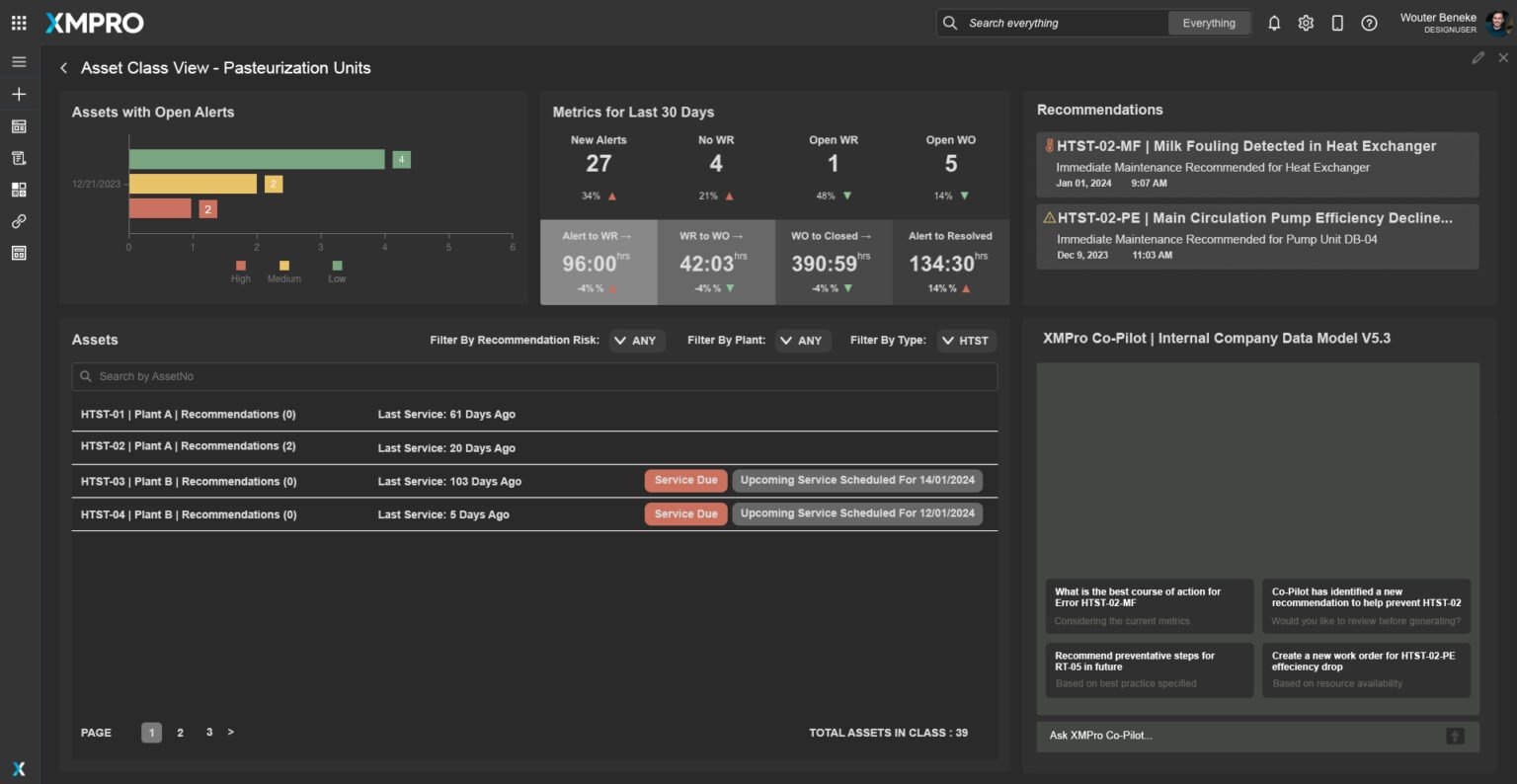Open the app launcher grid icon
Viewport: 1517px width, 784px height.
point(19,23)
